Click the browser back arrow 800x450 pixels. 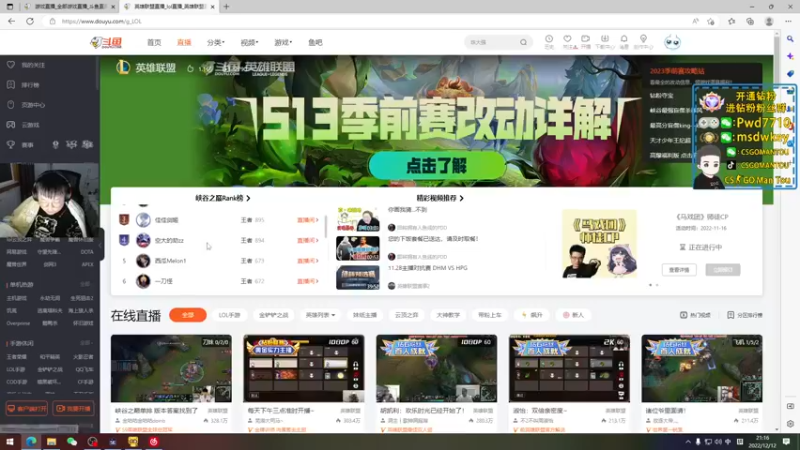(11, 21)
